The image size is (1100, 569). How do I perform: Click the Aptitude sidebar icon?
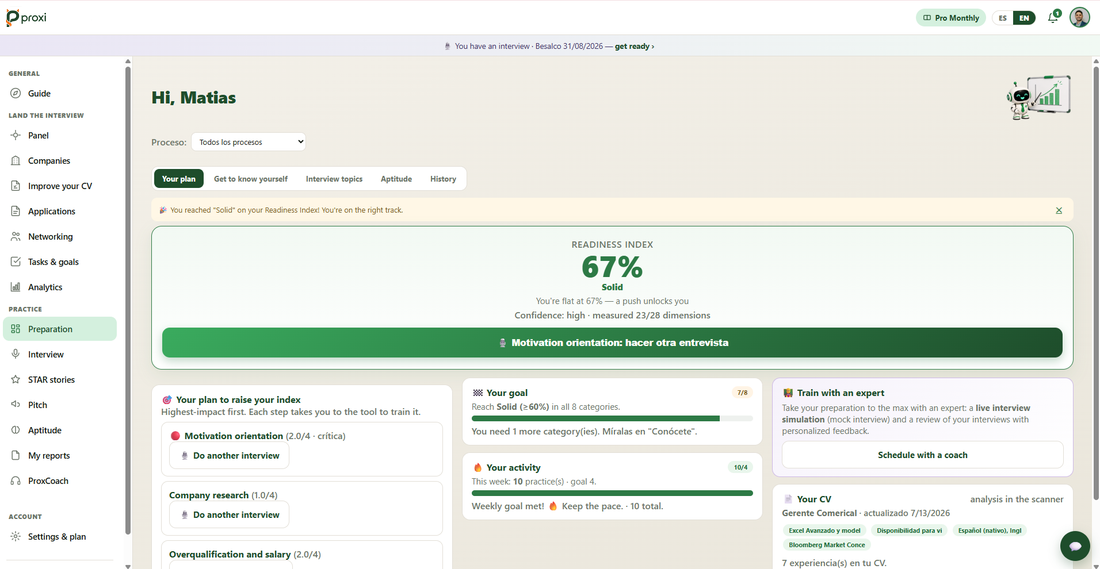click(15, 430)
